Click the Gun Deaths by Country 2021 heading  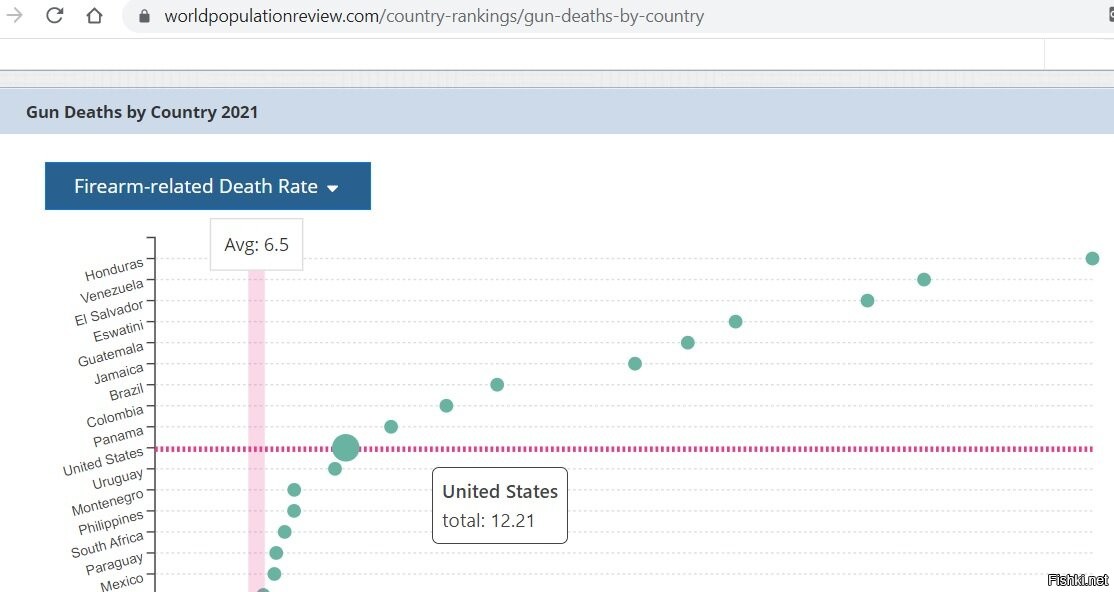[142, 112]
